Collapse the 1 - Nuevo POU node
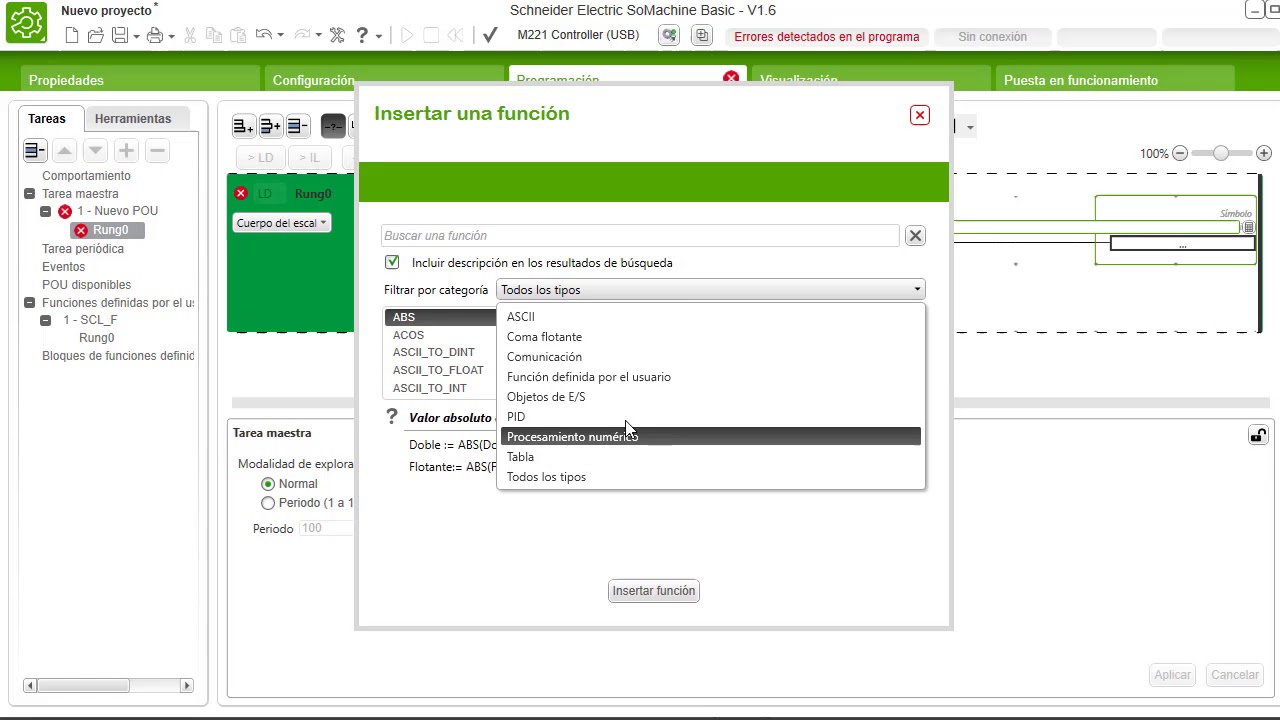Image resolution: width=1280 pixels, height=720 pixels. (x=46, y=211)
